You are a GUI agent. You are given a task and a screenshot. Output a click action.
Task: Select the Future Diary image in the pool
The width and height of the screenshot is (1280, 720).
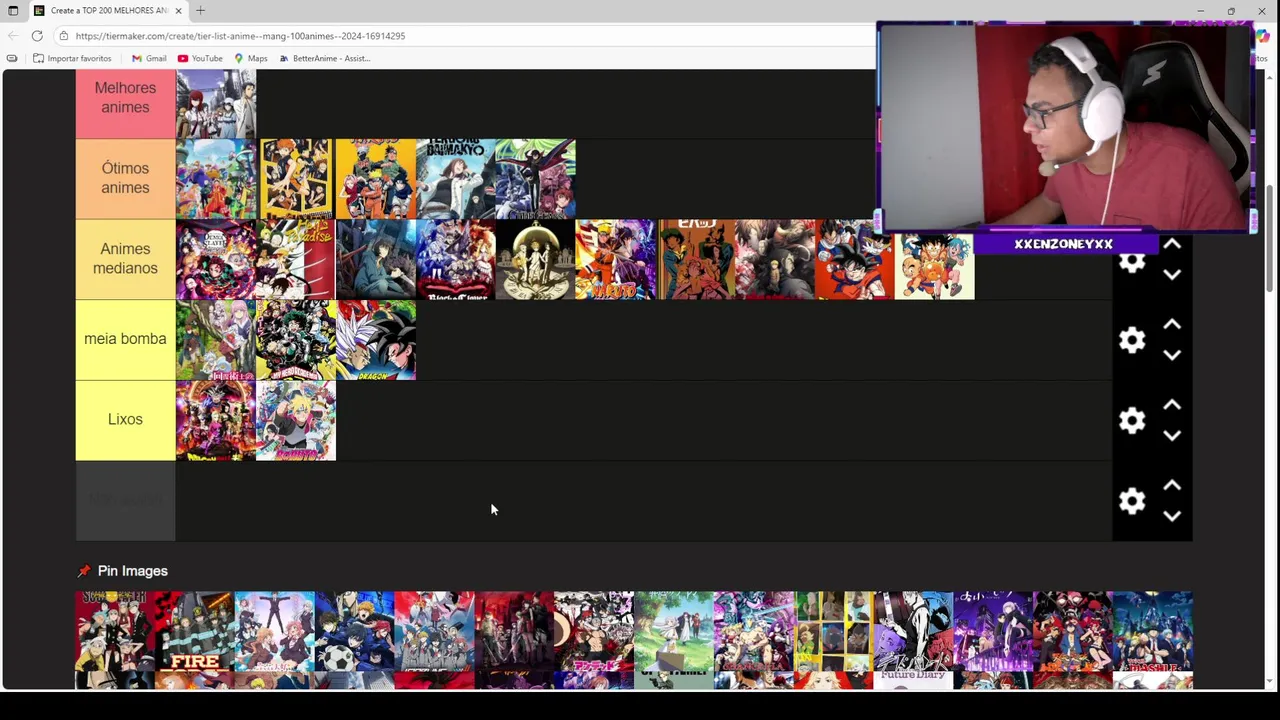[x=913, y=631]
